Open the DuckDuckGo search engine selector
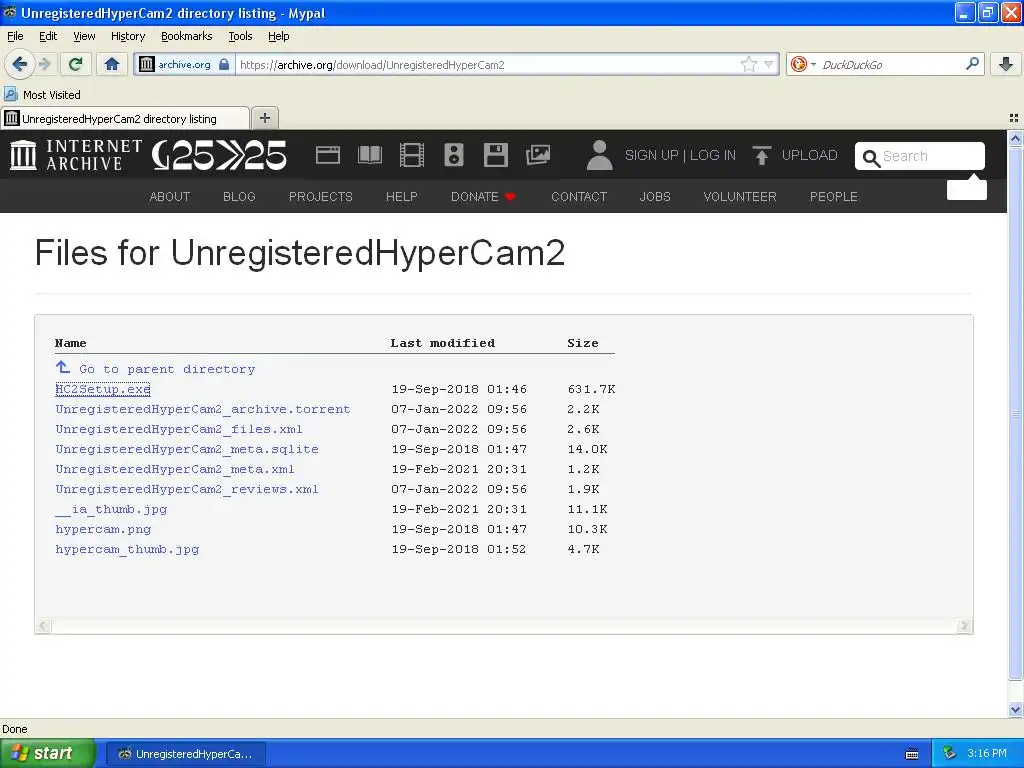The image size is (1024, 768). (x=803, y=64)
